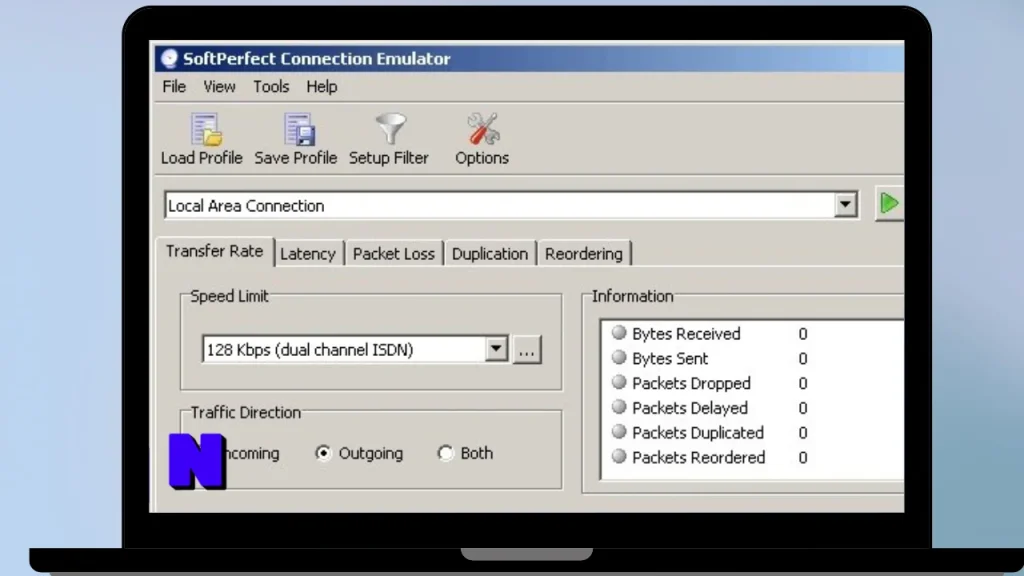Viewport: 1024px width, 576px height.
Task: Open the Help menu
Action: (322, 86)
